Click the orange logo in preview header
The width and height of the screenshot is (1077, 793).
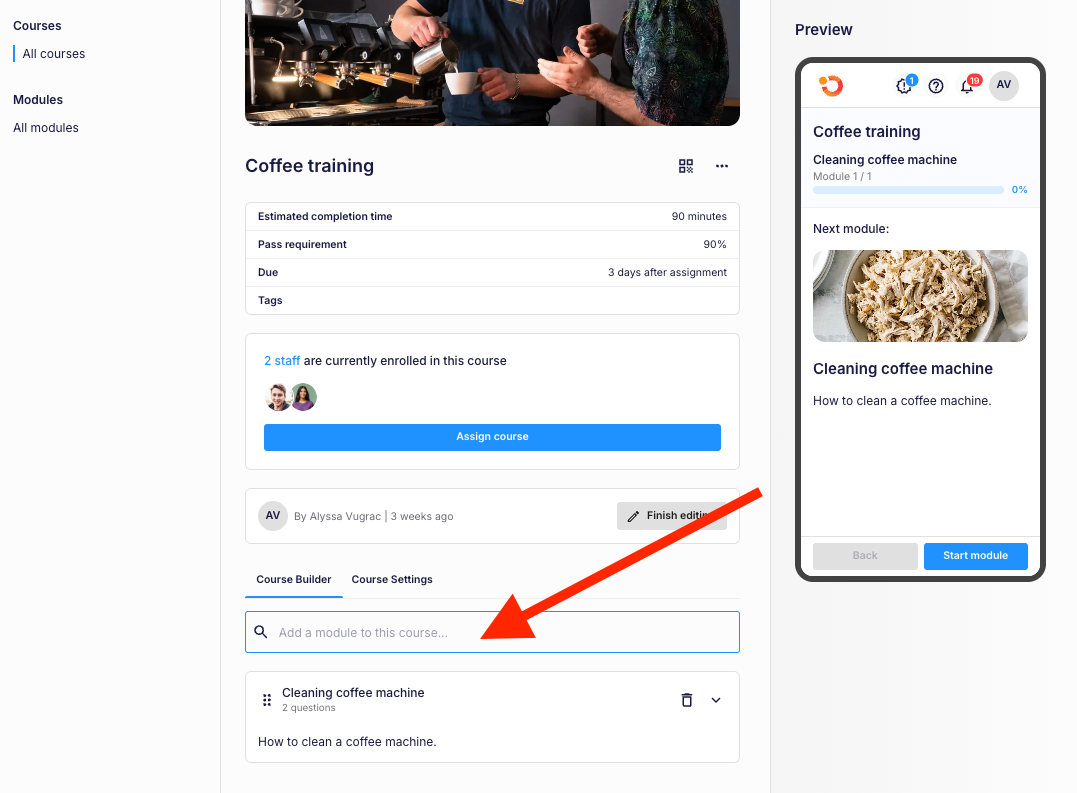pos(831,86)
